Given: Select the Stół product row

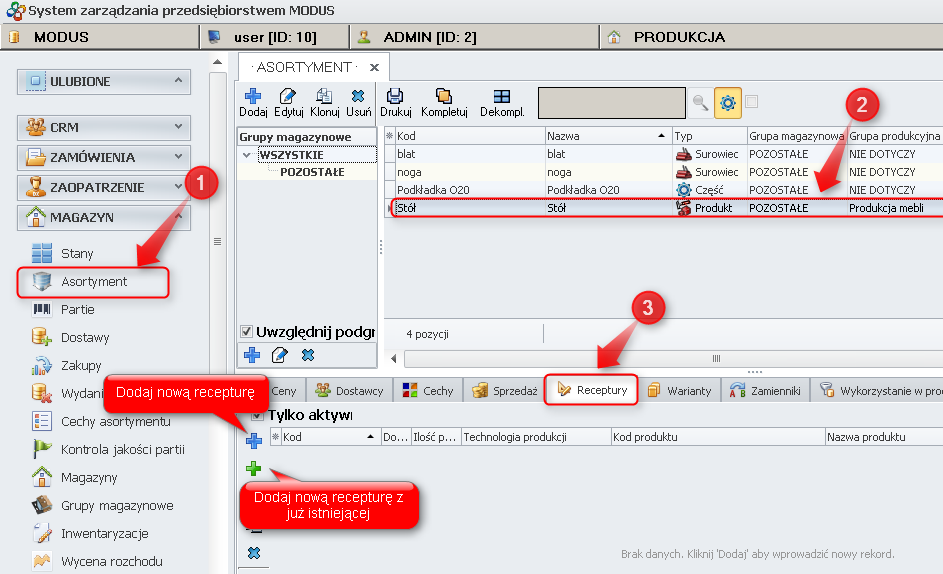Looking at the screenshot, I should click(663, 208).
